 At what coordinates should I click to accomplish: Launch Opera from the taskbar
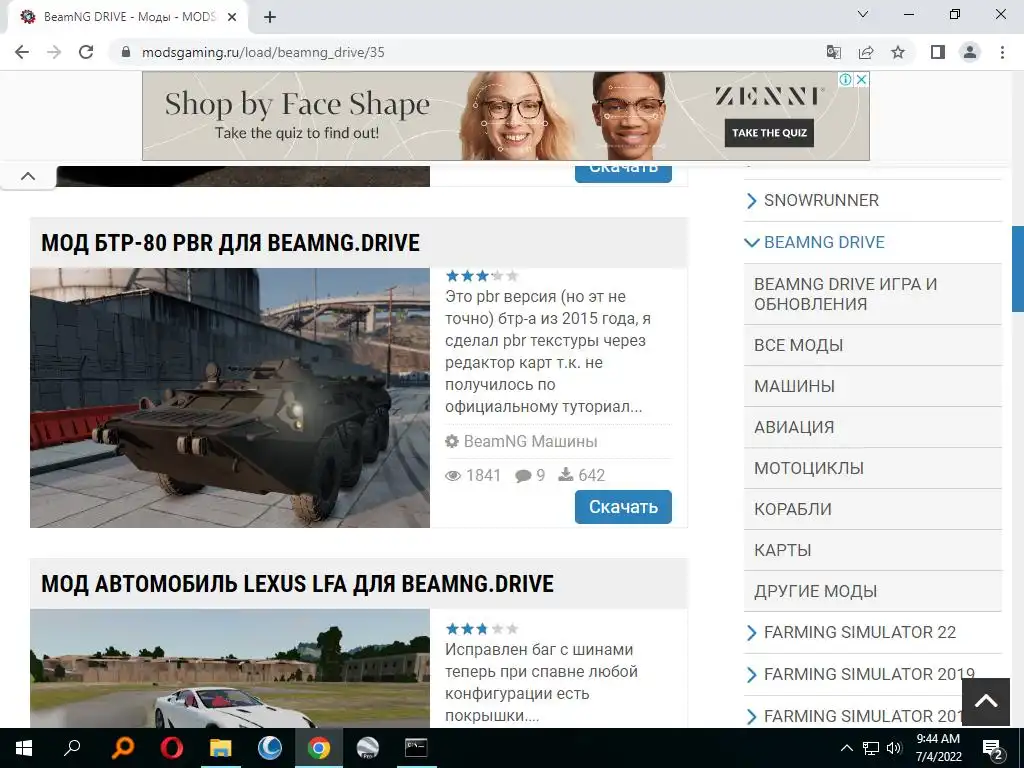click(x=171, y=748)
